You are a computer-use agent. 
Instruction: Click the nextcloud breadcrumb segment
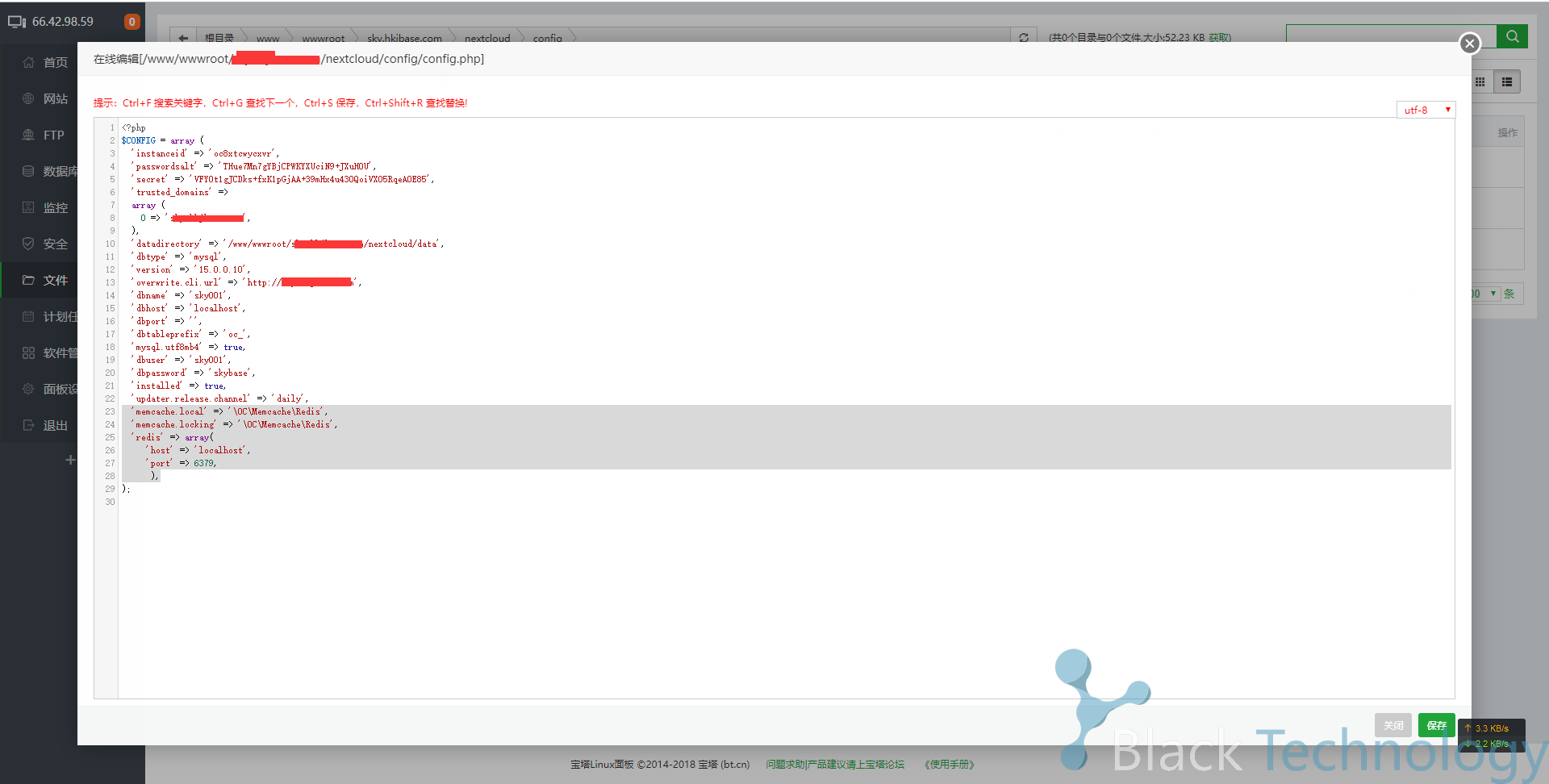(x=487, y=38)
